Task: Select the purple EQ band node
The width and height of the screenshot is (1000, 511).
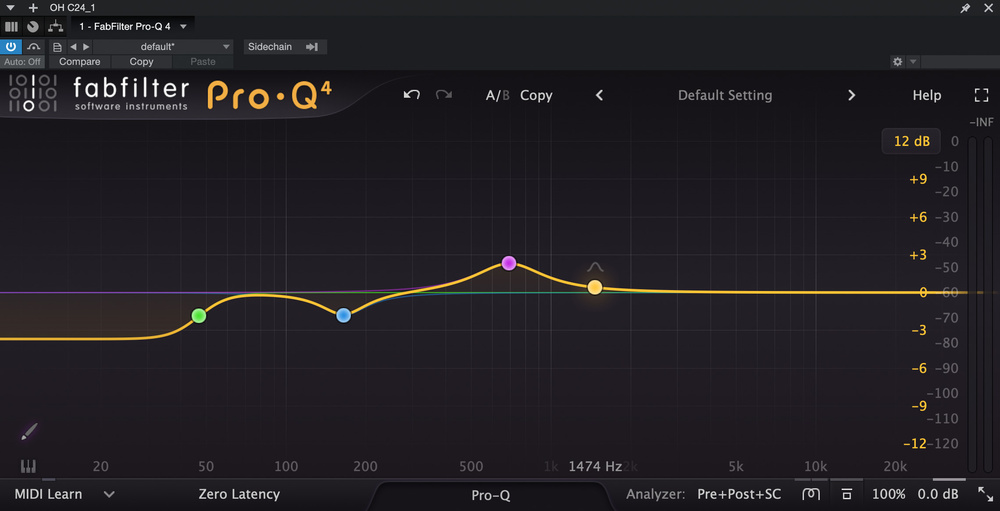Action: [x=509, y=263]
